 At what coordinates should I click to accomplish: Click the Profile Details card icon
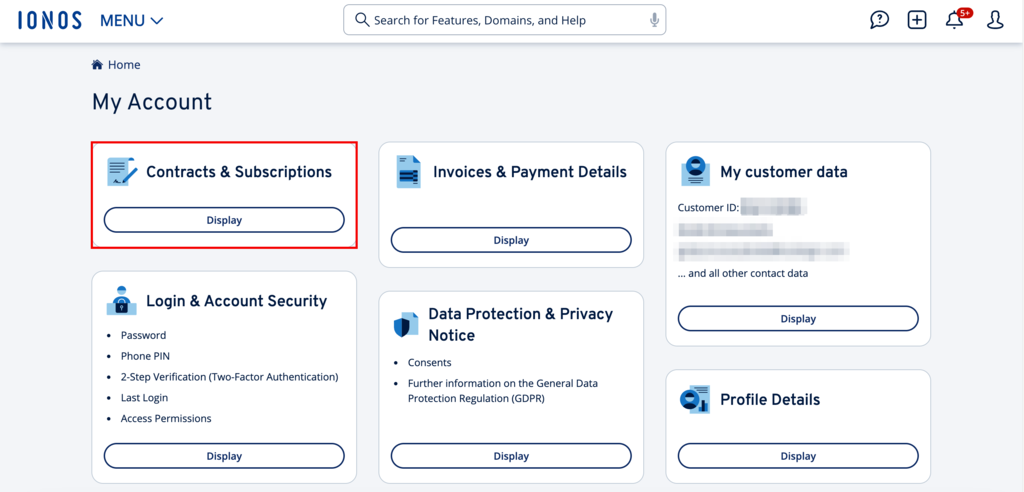[695, 399]
